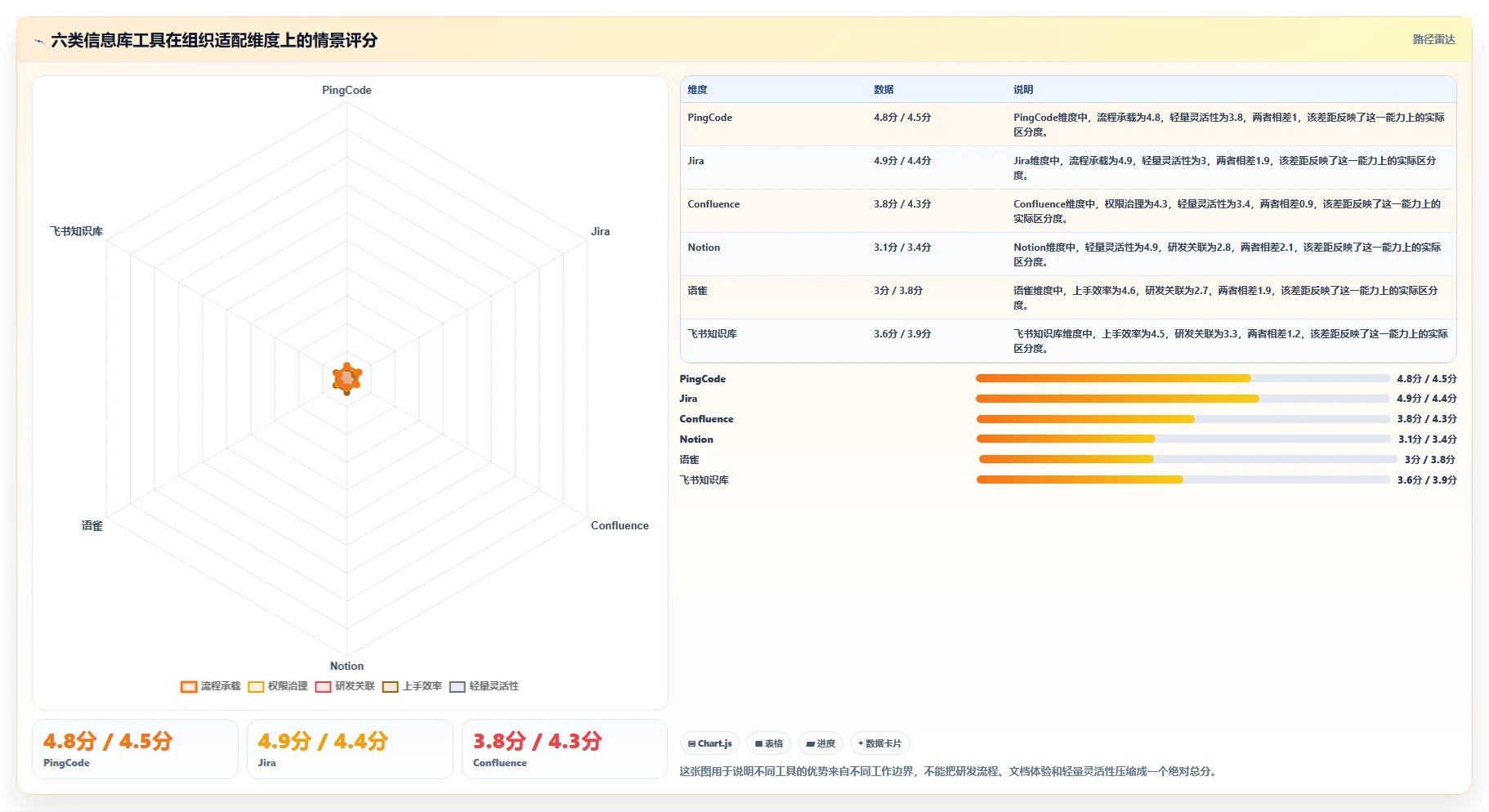Click table value 4.8分 / 4.5分
Screen dimensions: 1489x812
coord(902,118)
